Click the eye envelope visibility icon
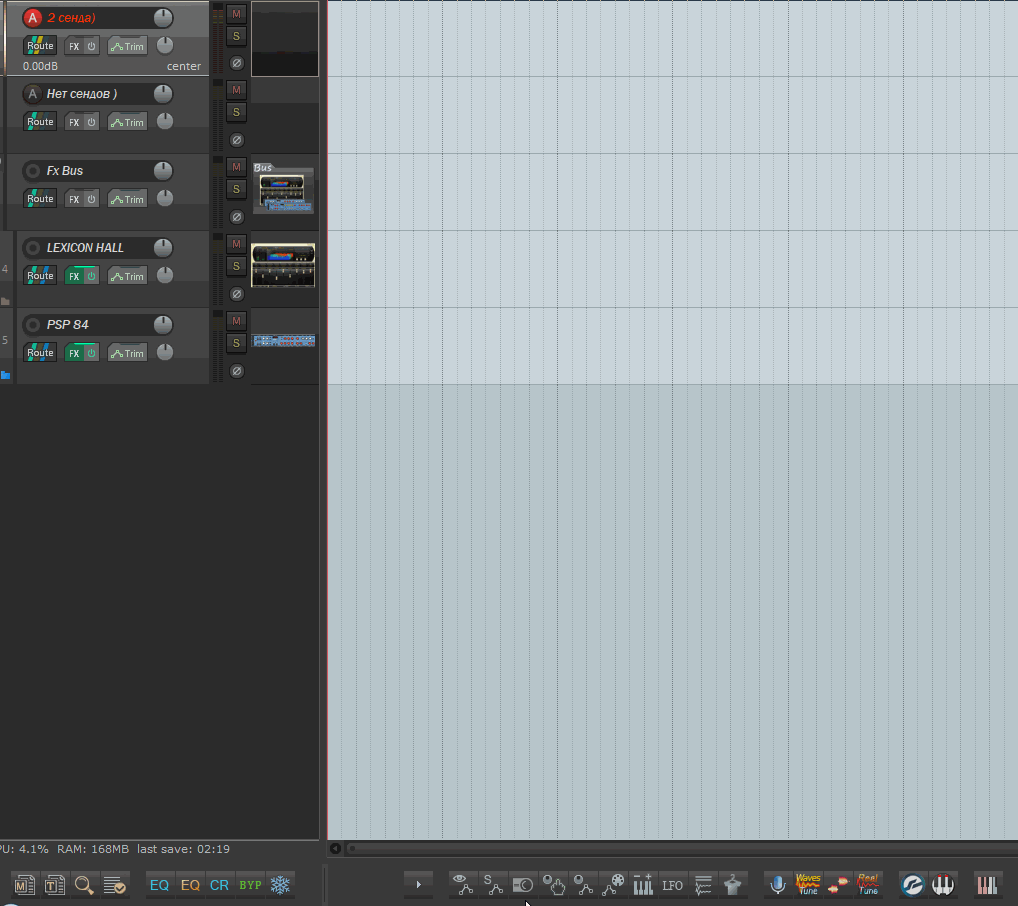 [462, 885]
